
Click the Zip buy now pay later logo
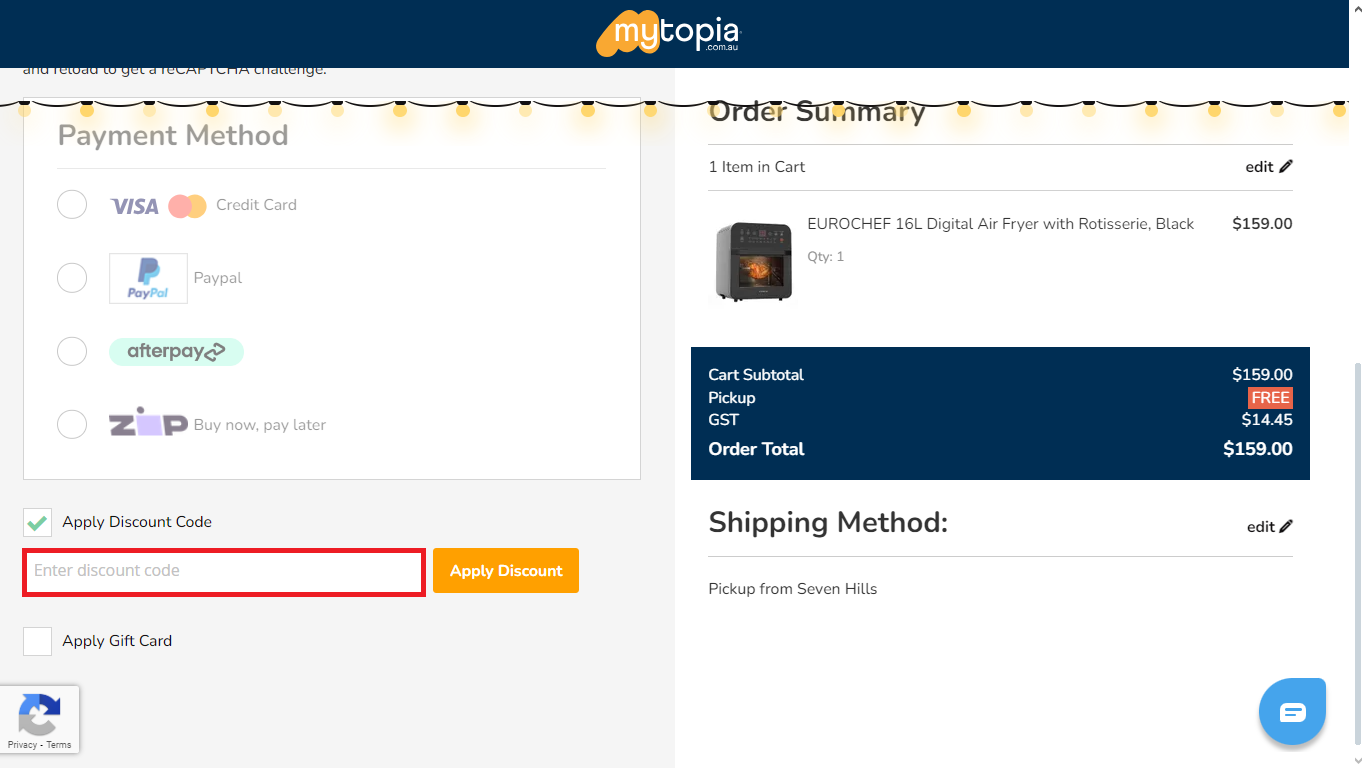tap(147, 424)
